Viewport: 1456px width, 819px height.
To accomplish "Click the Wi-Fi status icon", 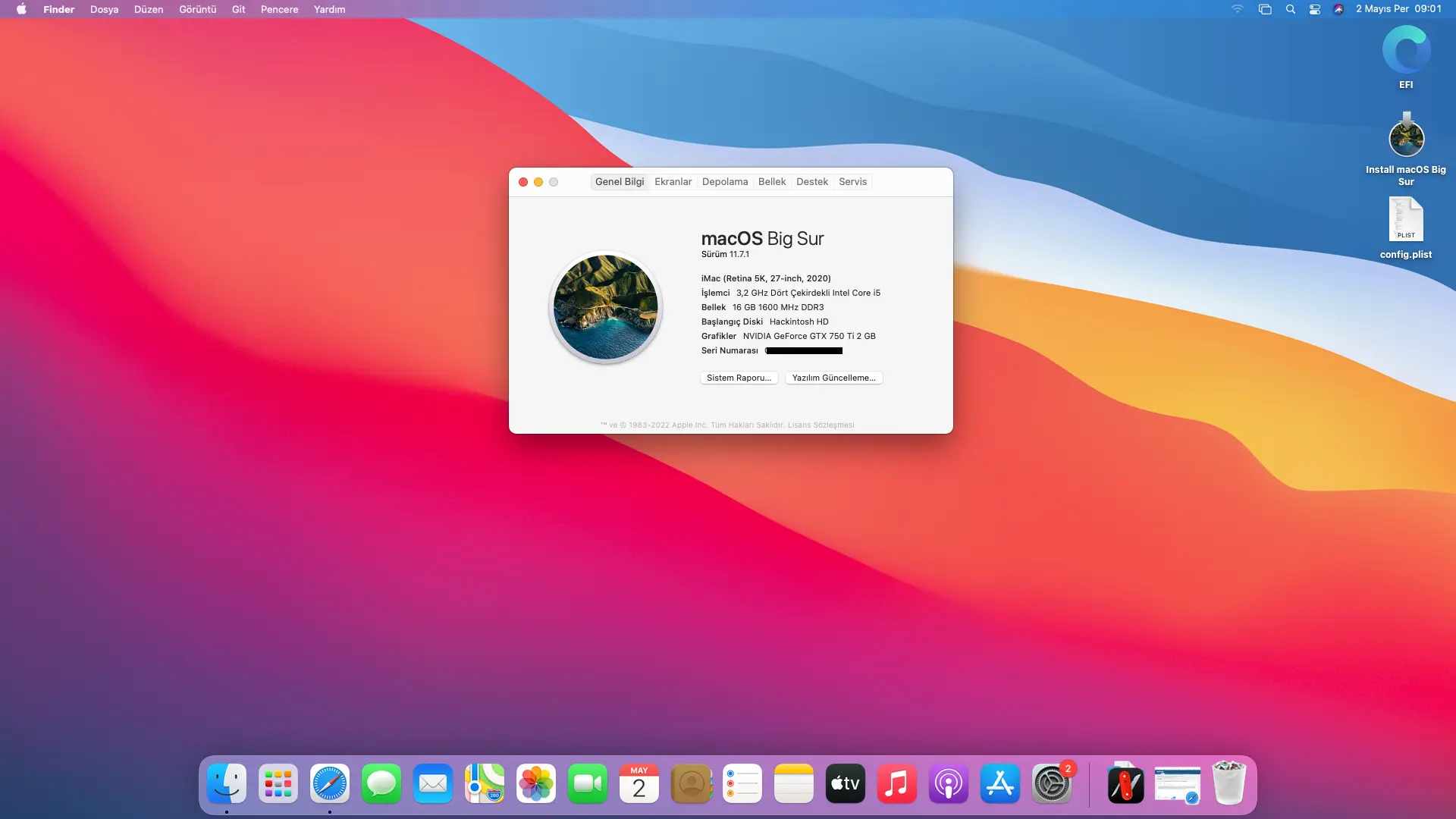I will tap(1238, 9).
